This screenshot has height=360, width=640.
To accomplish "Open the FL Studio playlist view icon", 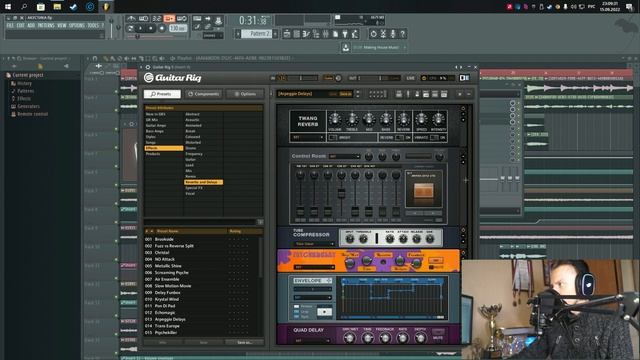I will coord(287,34).
